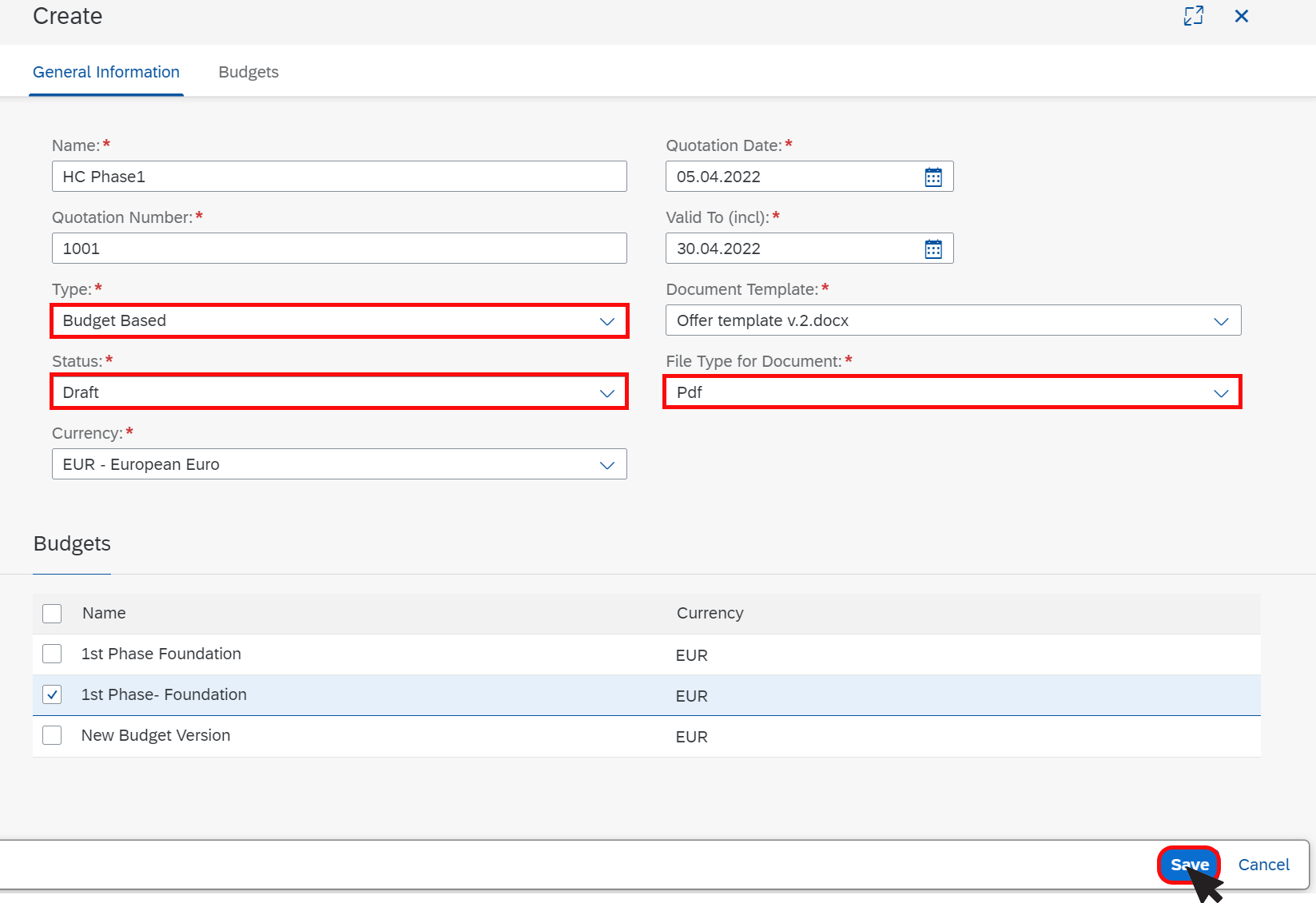This screenshot has width=1316, height=903.
Task: Click the 'Offer template v.2.docx' value
Action: pyautogui.click(x=762, y=320)
